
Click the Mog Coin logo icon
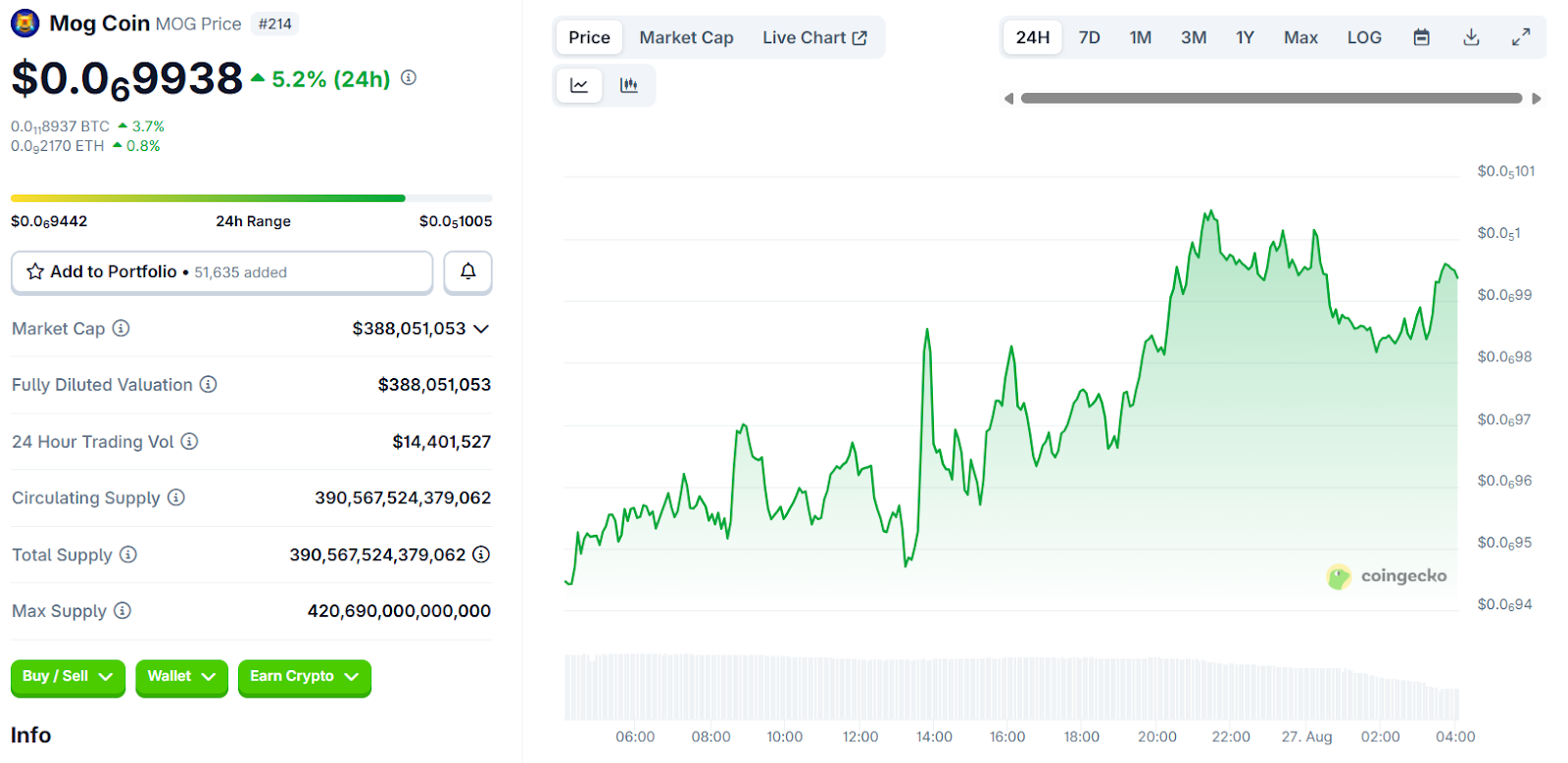click(x=24, y=23)
